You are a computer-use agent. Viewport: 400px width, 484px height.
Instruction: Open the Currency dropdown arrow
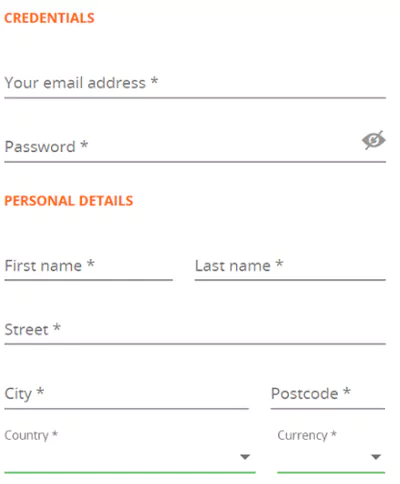click(376, 457)
